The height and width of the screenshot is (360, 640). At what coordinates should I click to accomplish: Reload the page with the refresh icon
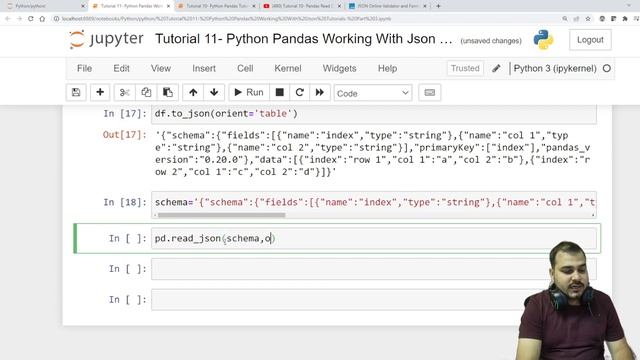pyautogui.click(x=31, y=19)
